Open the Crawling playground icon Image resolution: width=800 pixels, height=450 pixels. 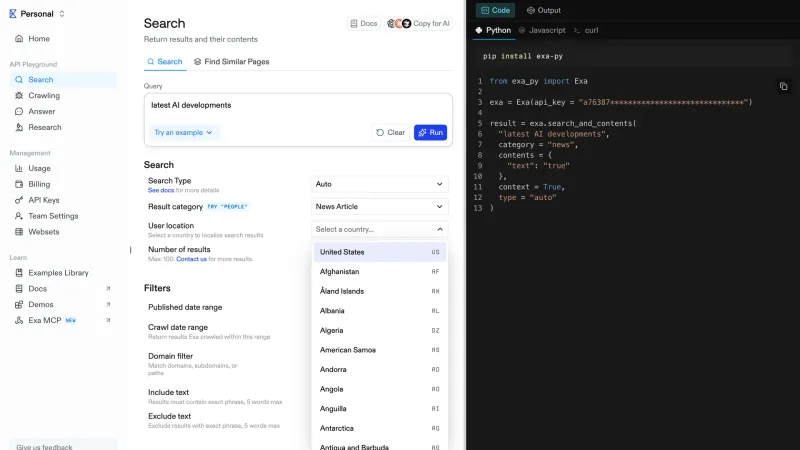(19, 95)
